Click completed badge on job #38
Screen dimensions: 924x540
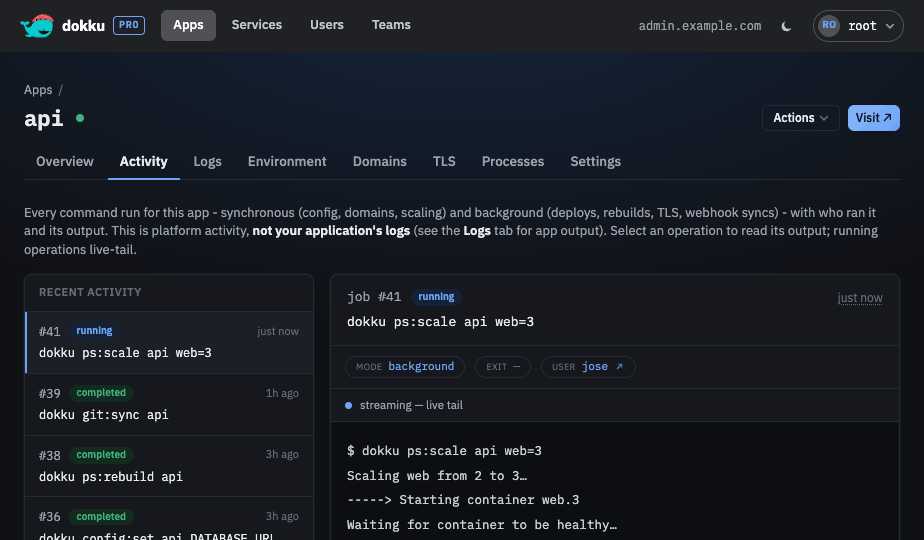click(101, 455)
